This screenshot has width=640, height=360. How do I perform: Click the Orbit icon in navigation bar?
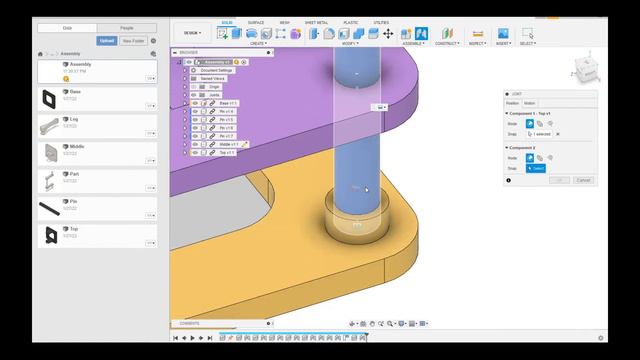(352, 324)
